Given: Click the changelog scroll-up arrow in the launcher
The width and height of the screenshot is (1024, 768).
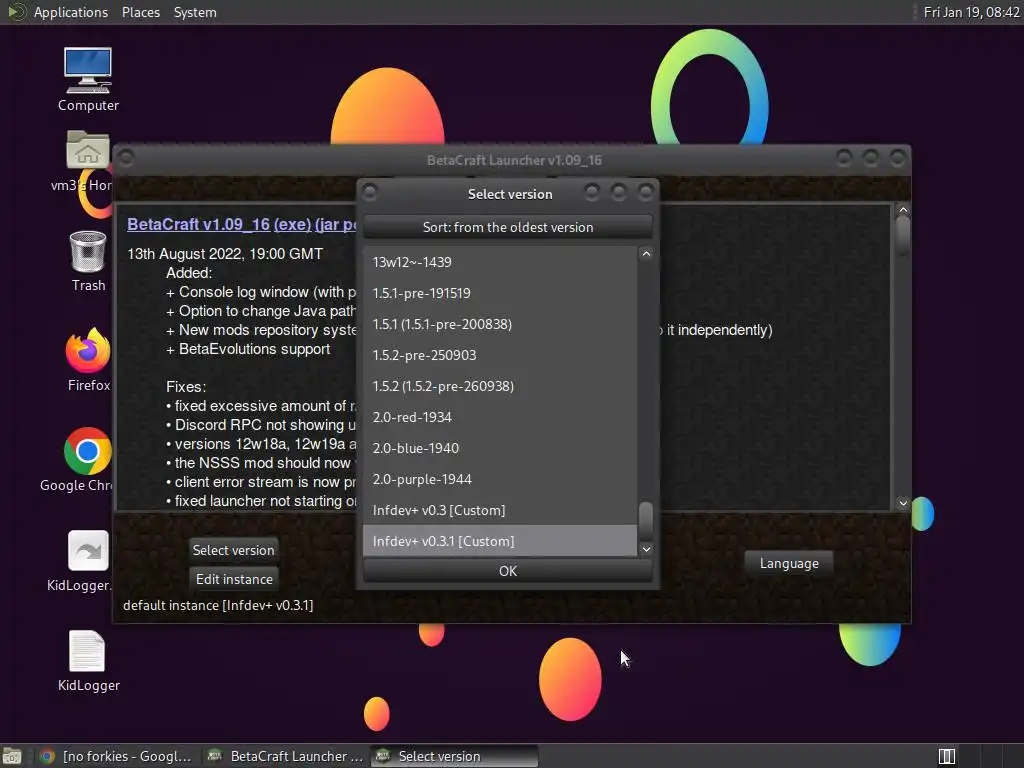Looking at the screenshot, I should tap(903, 210).
